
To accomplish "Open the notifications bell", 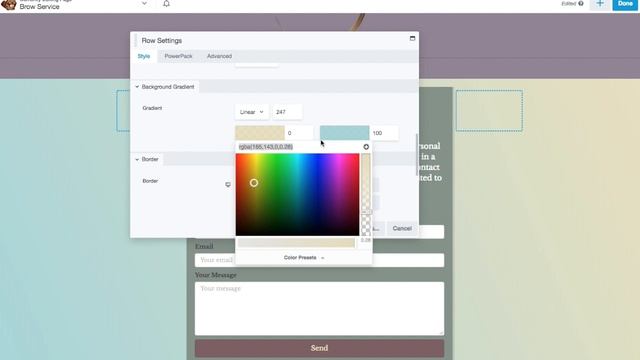I will click(x=166, y=4).
